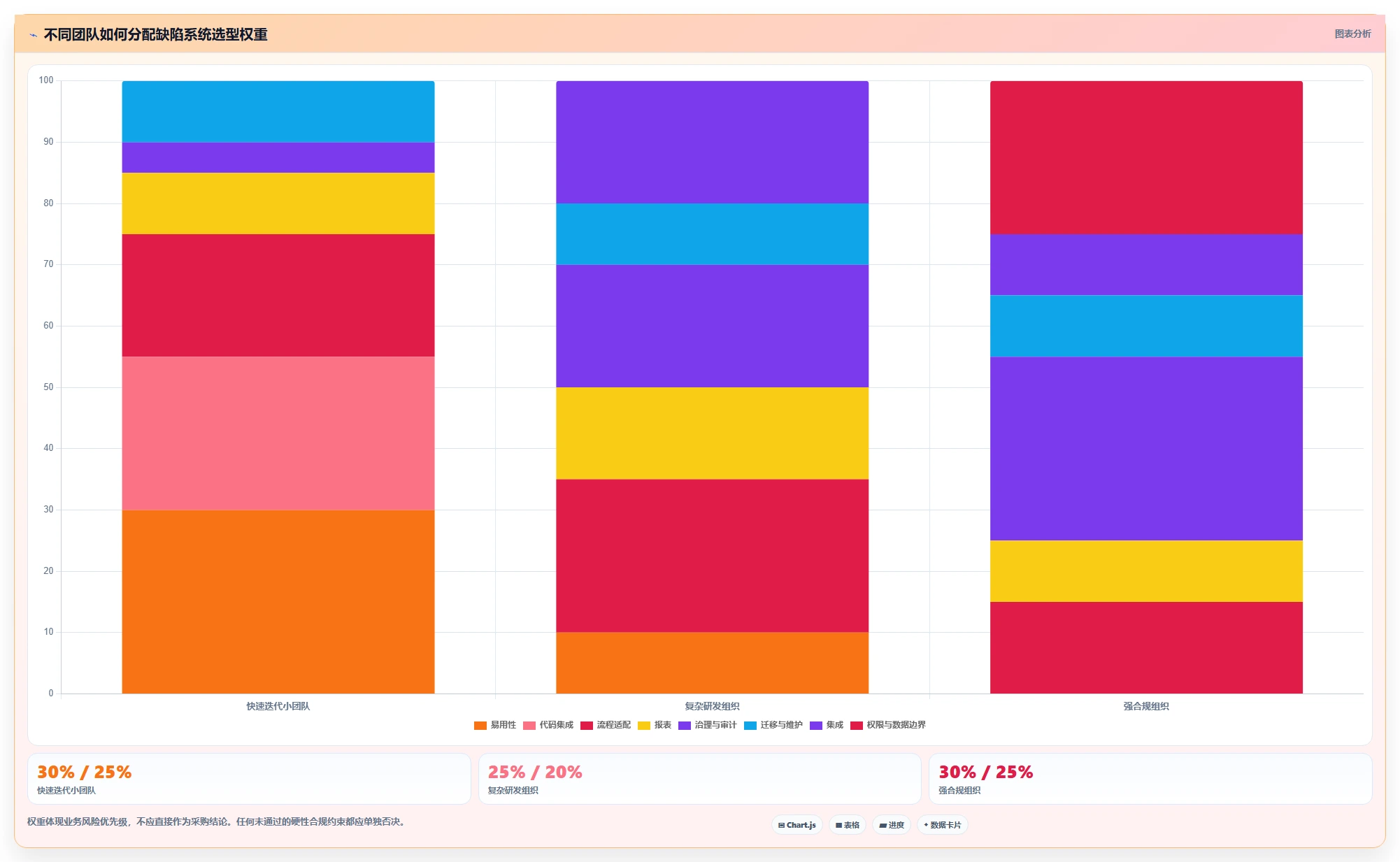1400x862 pixels.
Task: Click the footnote starting with 权重体现业务风险优先级
Action: (217, 821)
